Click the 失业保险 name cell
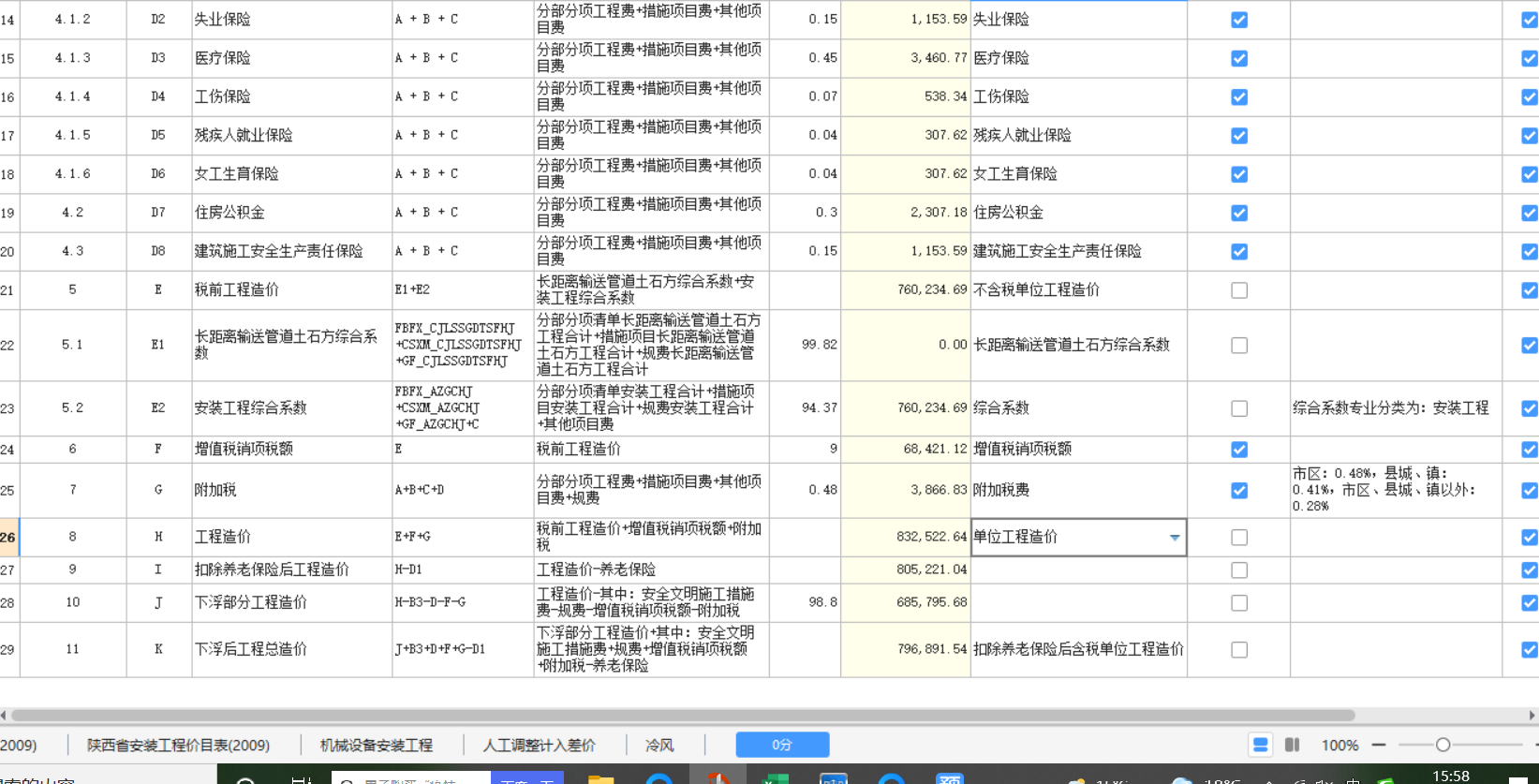1539x784 pixels. [291, 20]
